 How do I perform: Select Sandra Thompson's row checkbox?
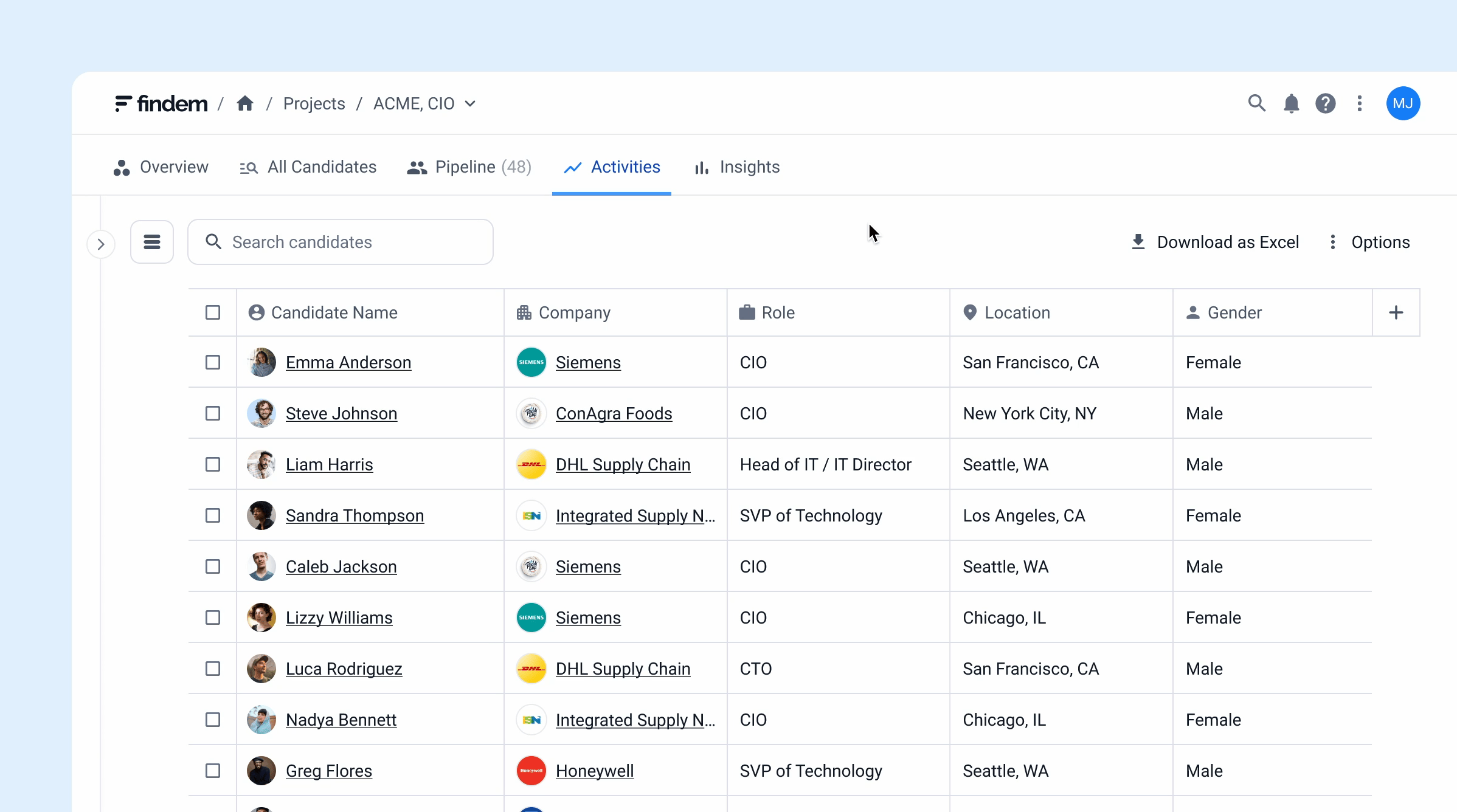[213, 515]
